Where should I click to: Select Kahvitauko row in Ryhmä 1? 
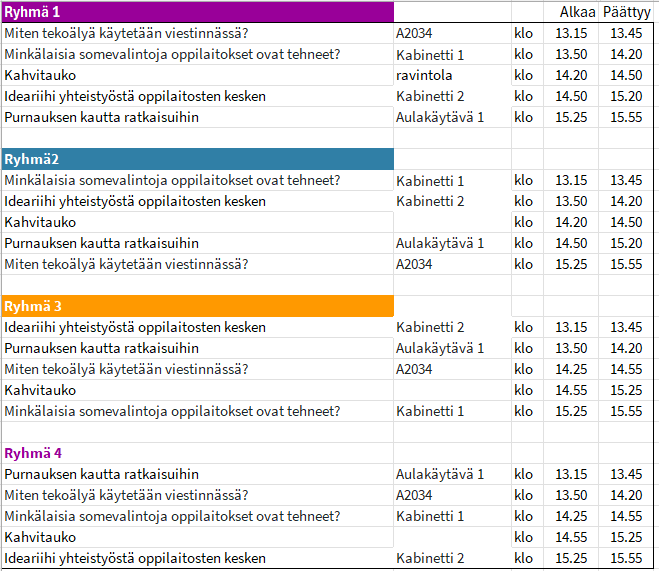tap(40, 75)
